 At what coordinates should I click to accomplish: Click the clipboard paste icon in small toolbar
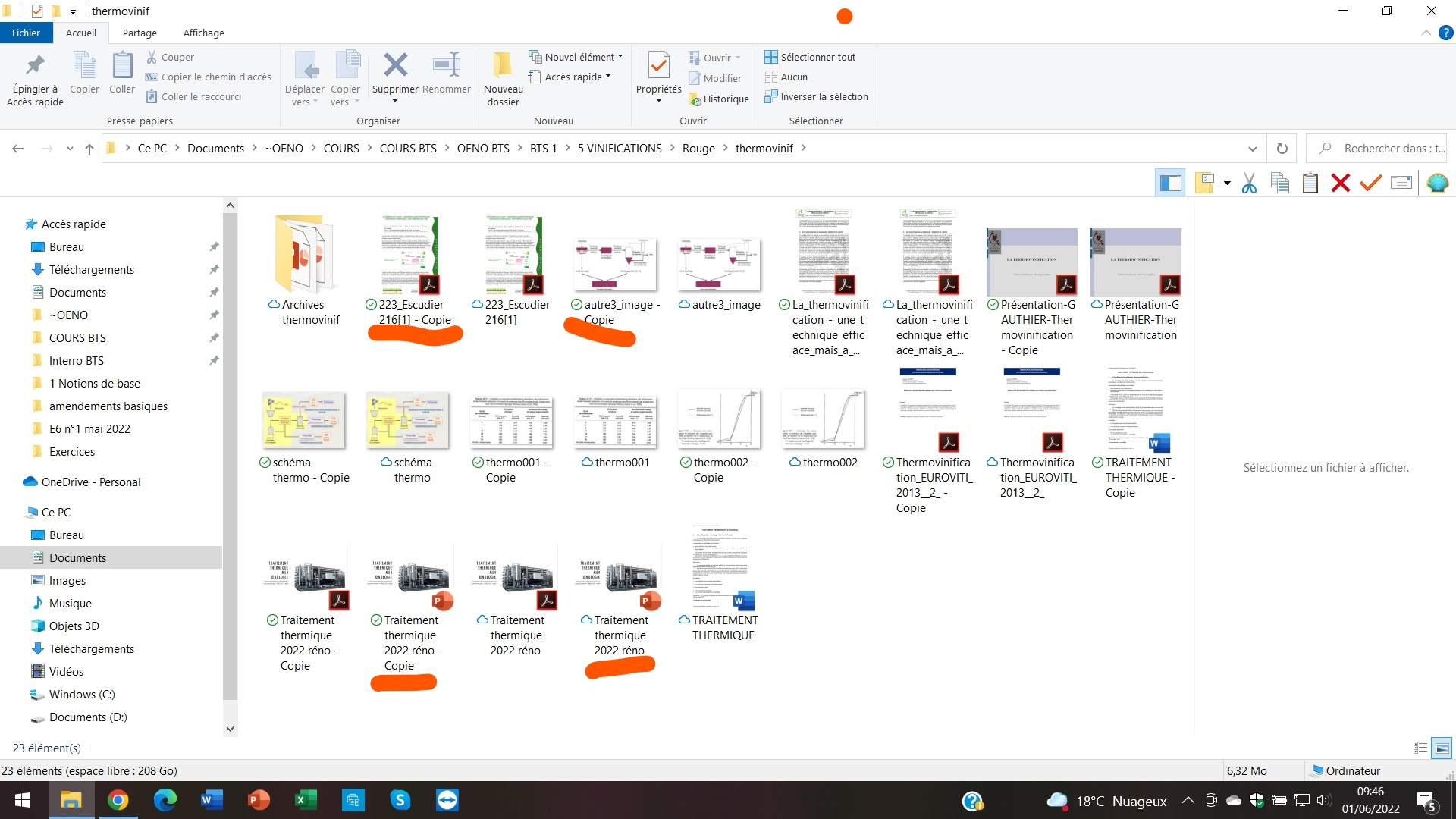point(1310,183)
